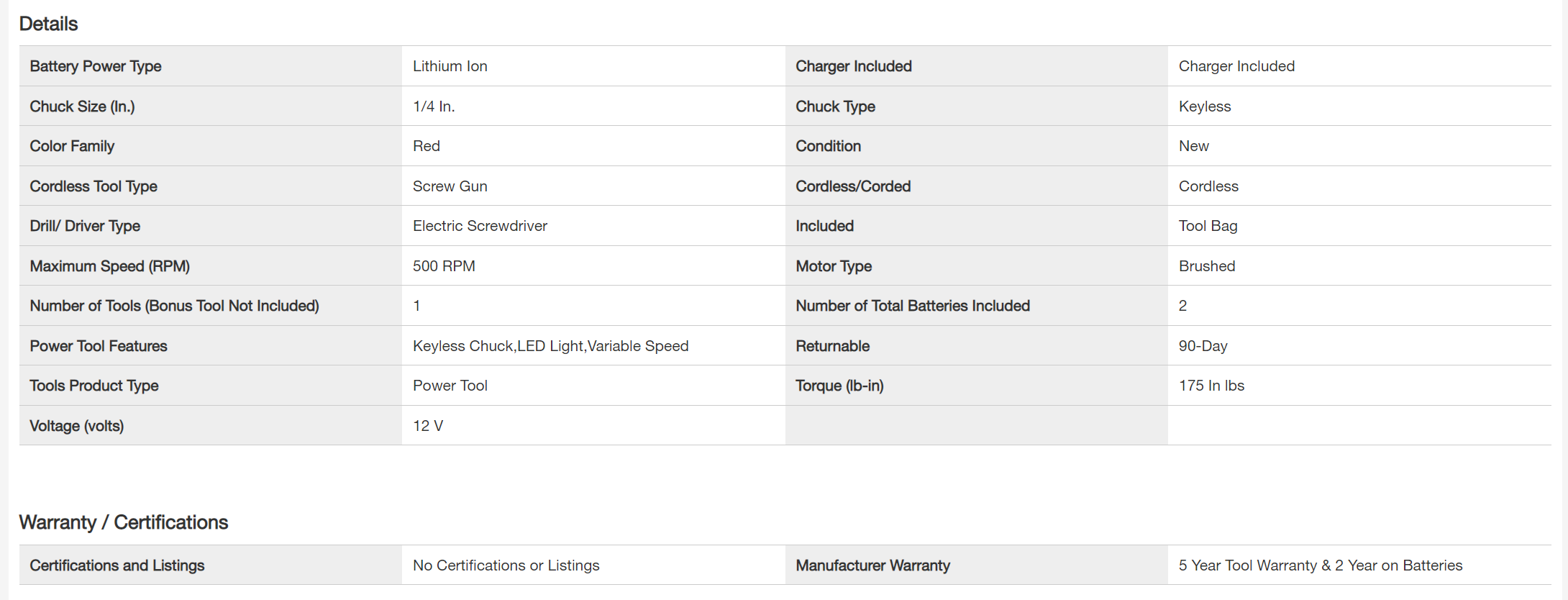Select the Lithium Ion value cell
The image size is (1568, 600).
(x=450, y=66)
